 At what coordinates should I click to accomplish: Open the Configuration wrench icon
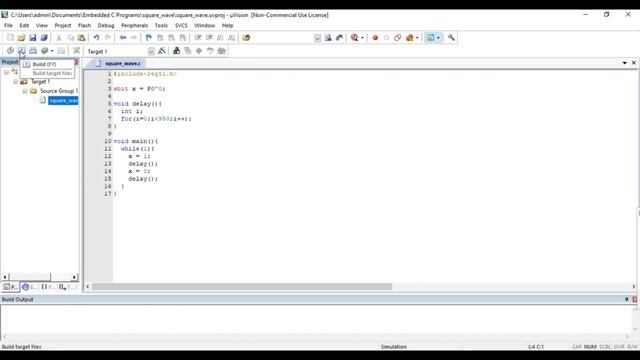(451, 38)
